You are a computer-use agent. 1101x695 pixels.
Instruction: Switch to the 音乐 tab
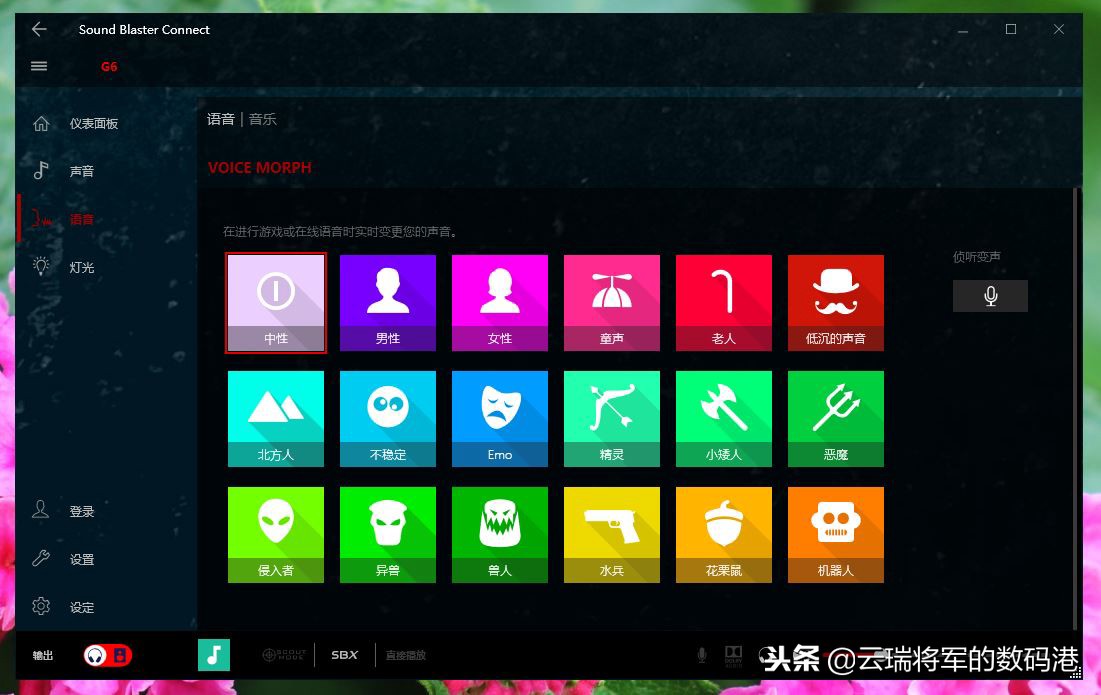point(263,119)
